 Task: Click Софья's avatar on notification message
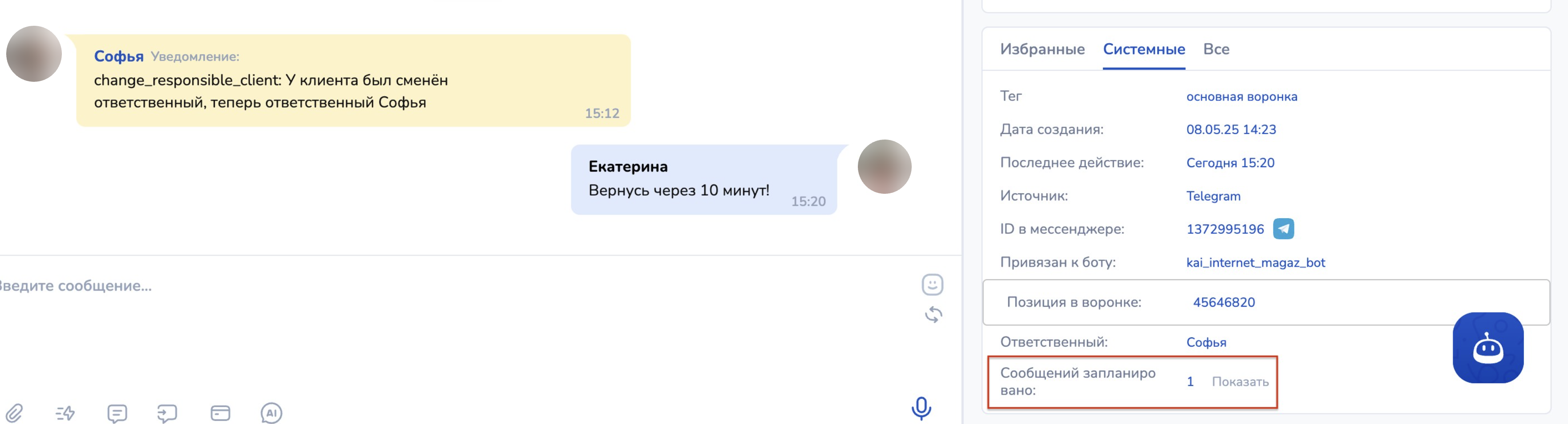(33, 53)
